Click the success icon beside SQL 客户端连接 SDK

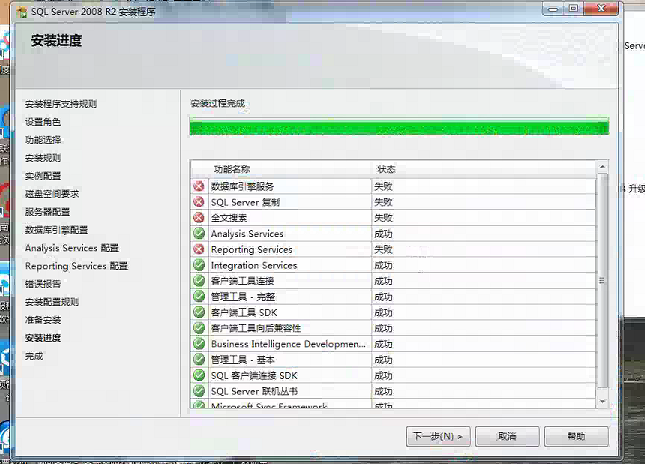click(x=199, y=375)
